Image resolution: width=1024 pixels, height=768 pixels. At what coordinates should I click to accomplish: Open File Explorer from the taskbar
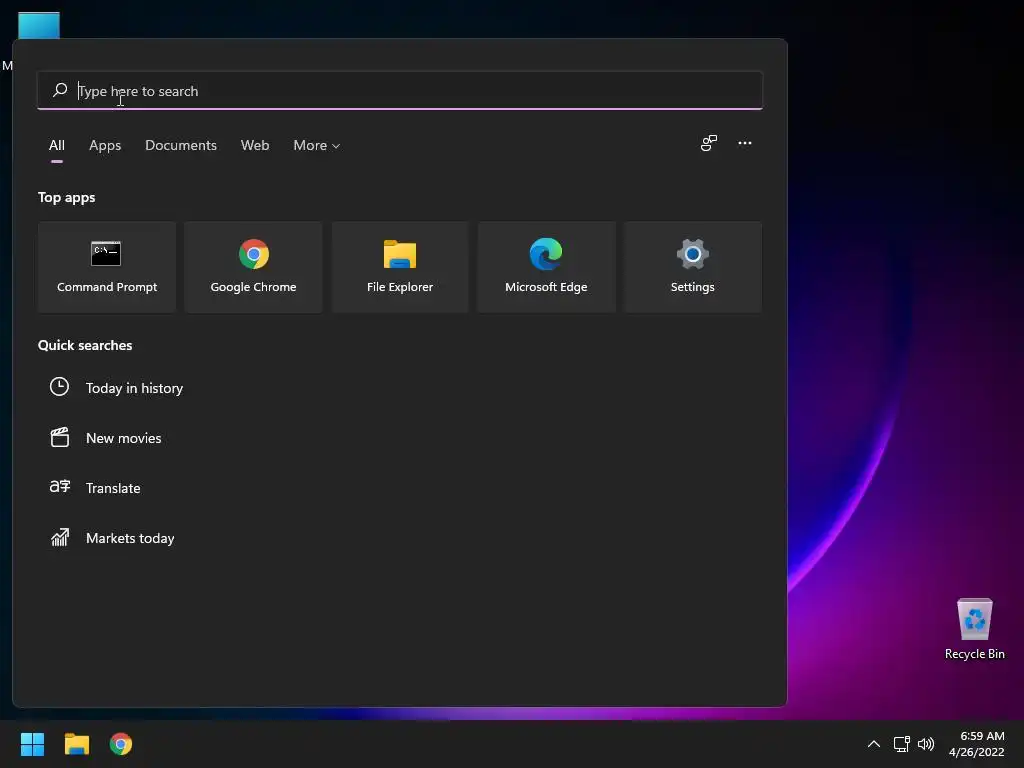76,744
